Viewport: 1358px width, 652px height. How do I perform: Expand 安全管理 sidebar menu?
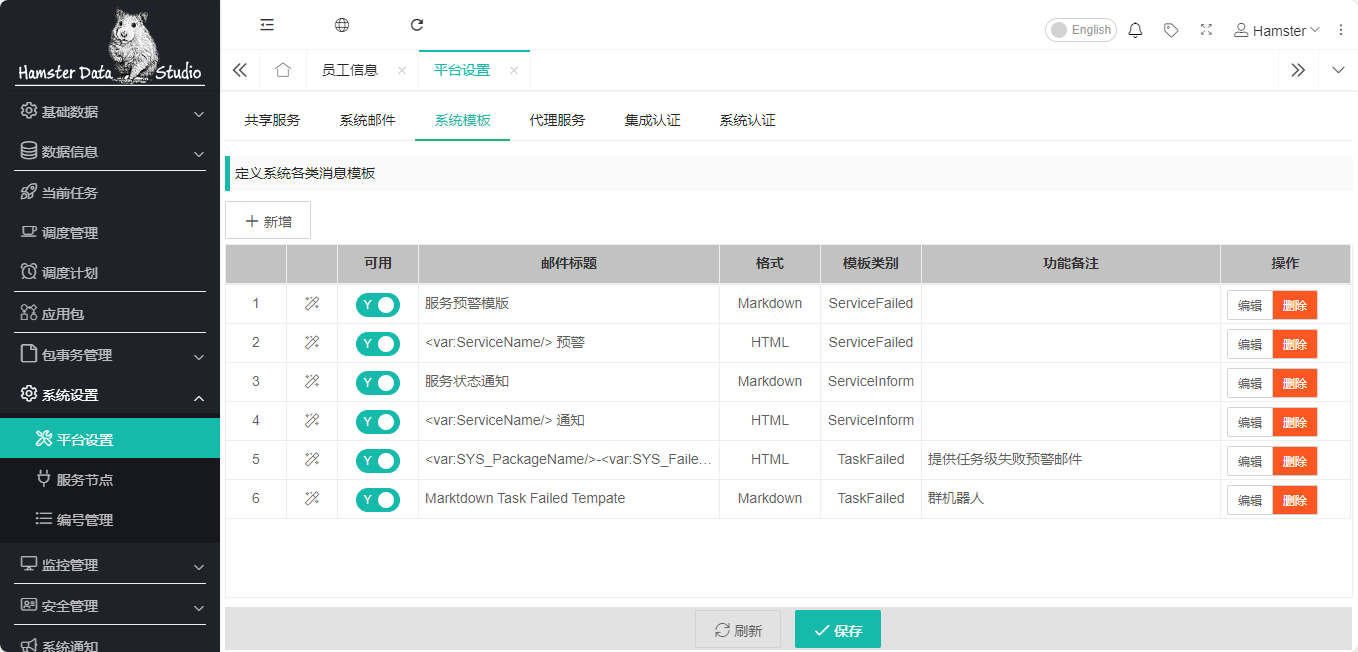click(110, 605)
